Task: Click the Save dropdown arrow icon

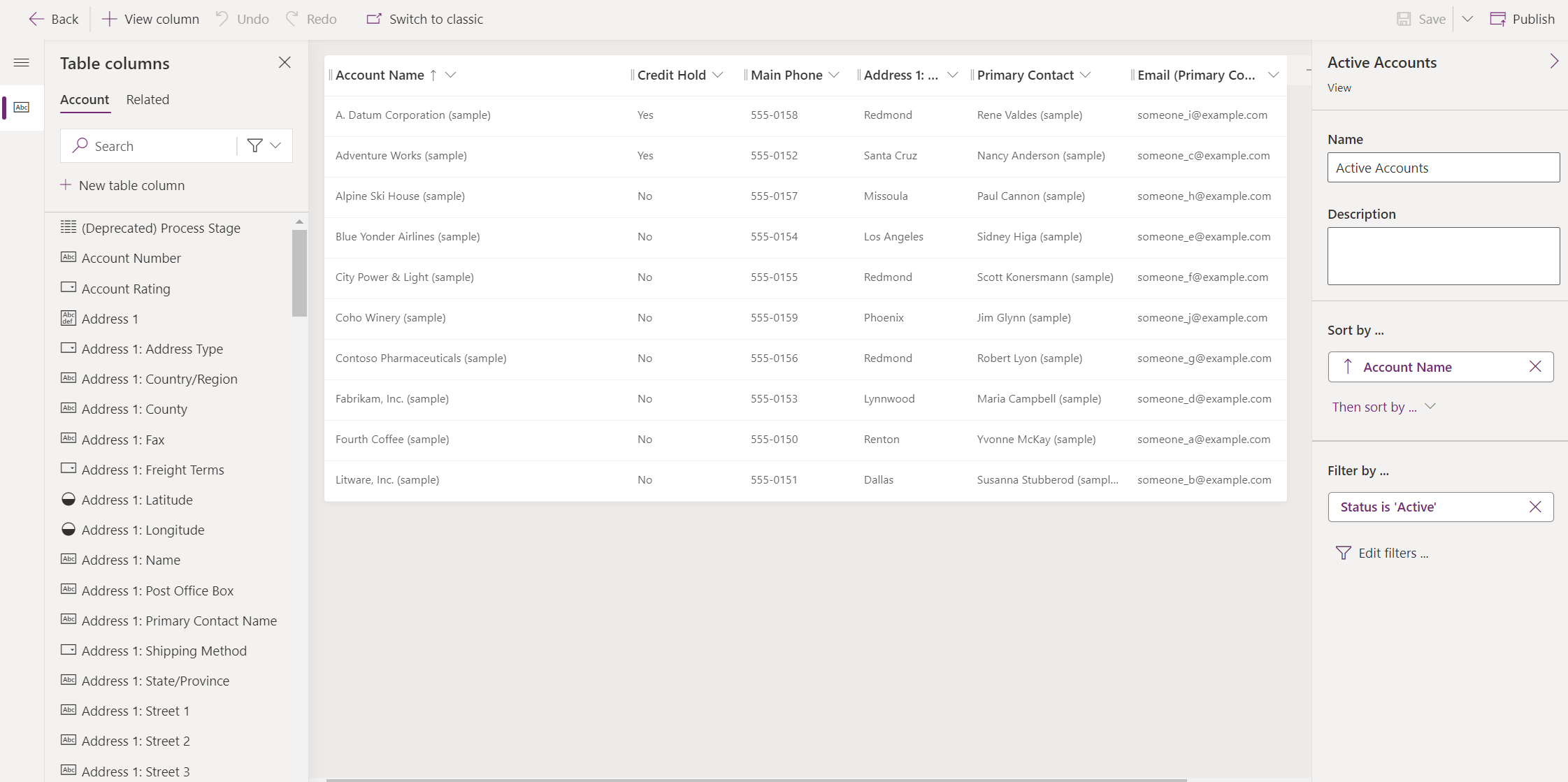Action: point(1466,19)
